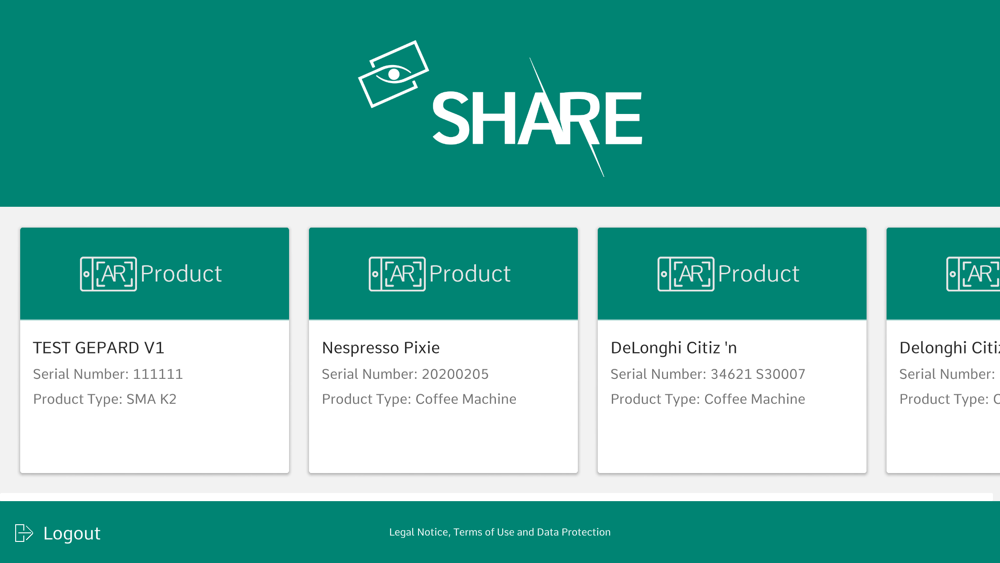Click Nespresso Pixie's Coffee Machine product type
The image size is (1000, 563).
pos(419,399)
